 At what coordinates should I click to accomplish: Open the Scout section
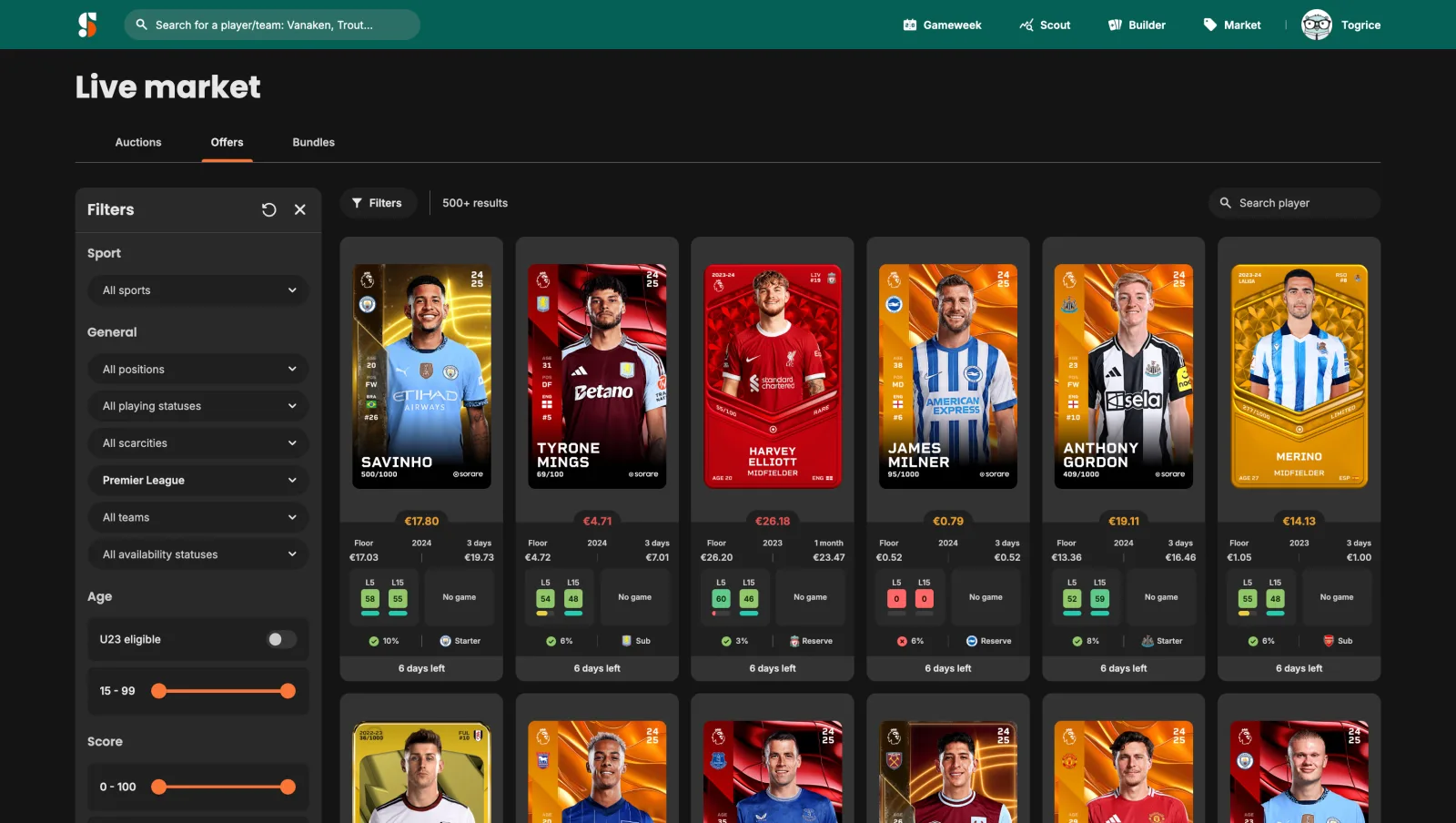(x=1045, y=25)
